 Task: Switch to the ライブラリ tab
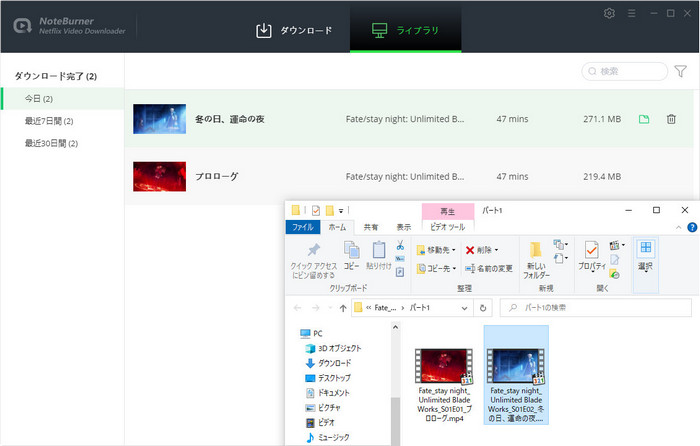tap(405, 30)
